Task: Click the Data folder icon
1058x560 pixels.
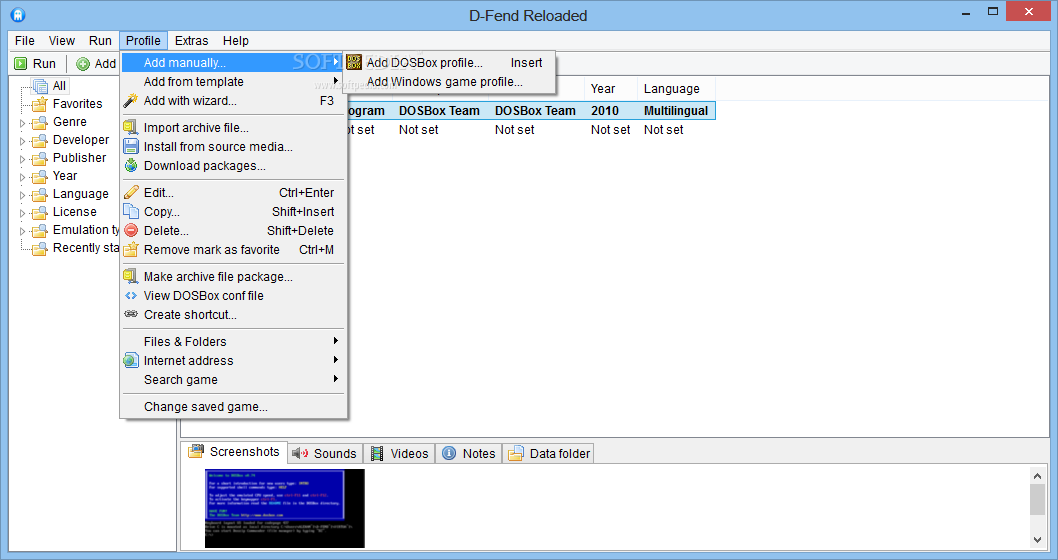Action: 516,453
